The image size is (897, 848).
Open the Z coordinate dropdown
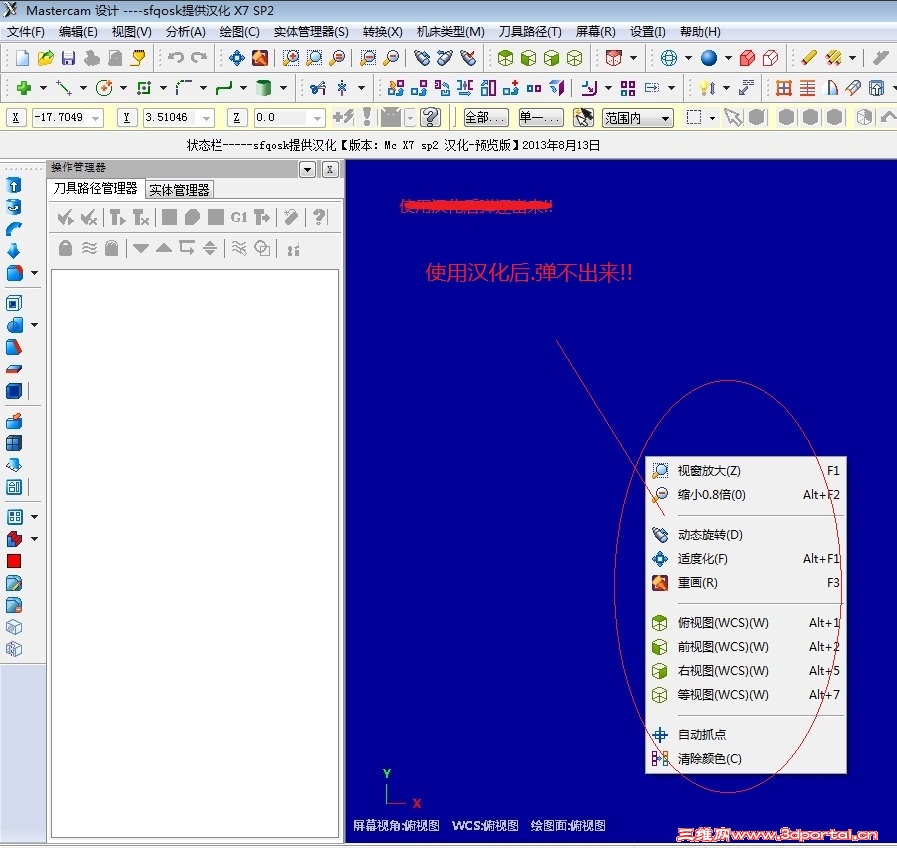[x=317, y=118]
